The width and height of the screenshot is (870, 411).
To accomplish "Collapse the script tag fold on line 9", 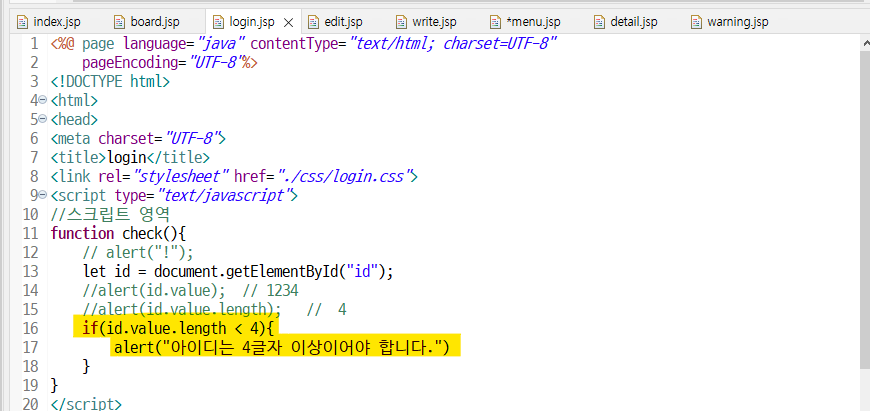I will (x=43, y=195).
